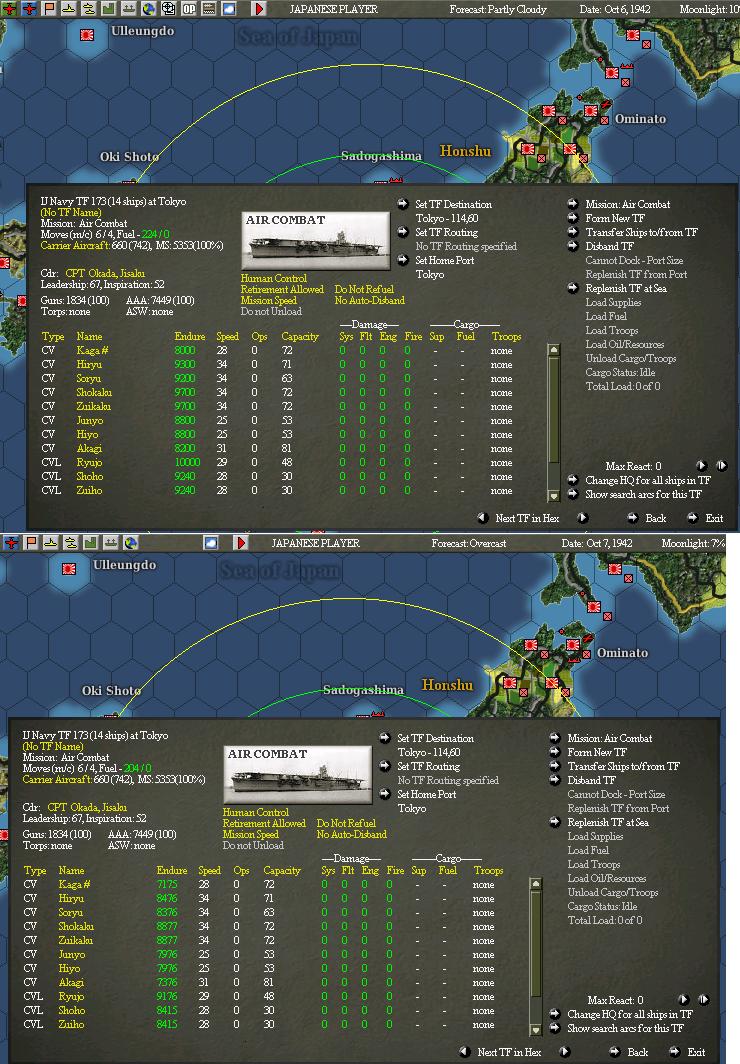
Task: Click the list report icon in Oct 6 toolbar
Action: click(x=209, y=8)
